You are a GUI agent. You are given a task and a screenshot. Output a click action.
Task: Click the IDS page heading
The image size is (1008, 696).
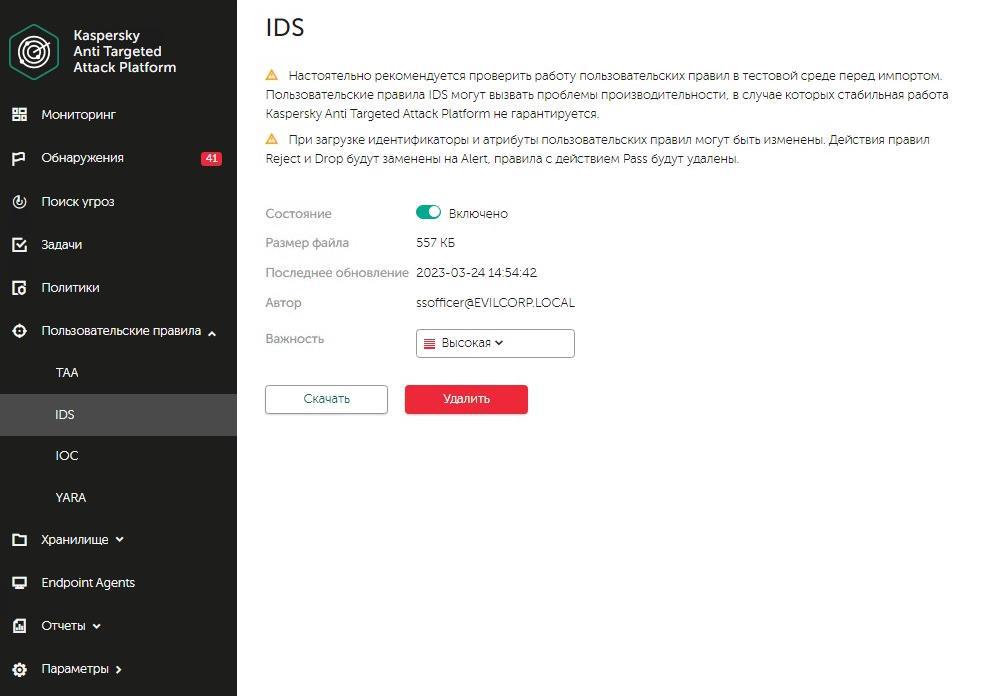click(x=285, y=28)
